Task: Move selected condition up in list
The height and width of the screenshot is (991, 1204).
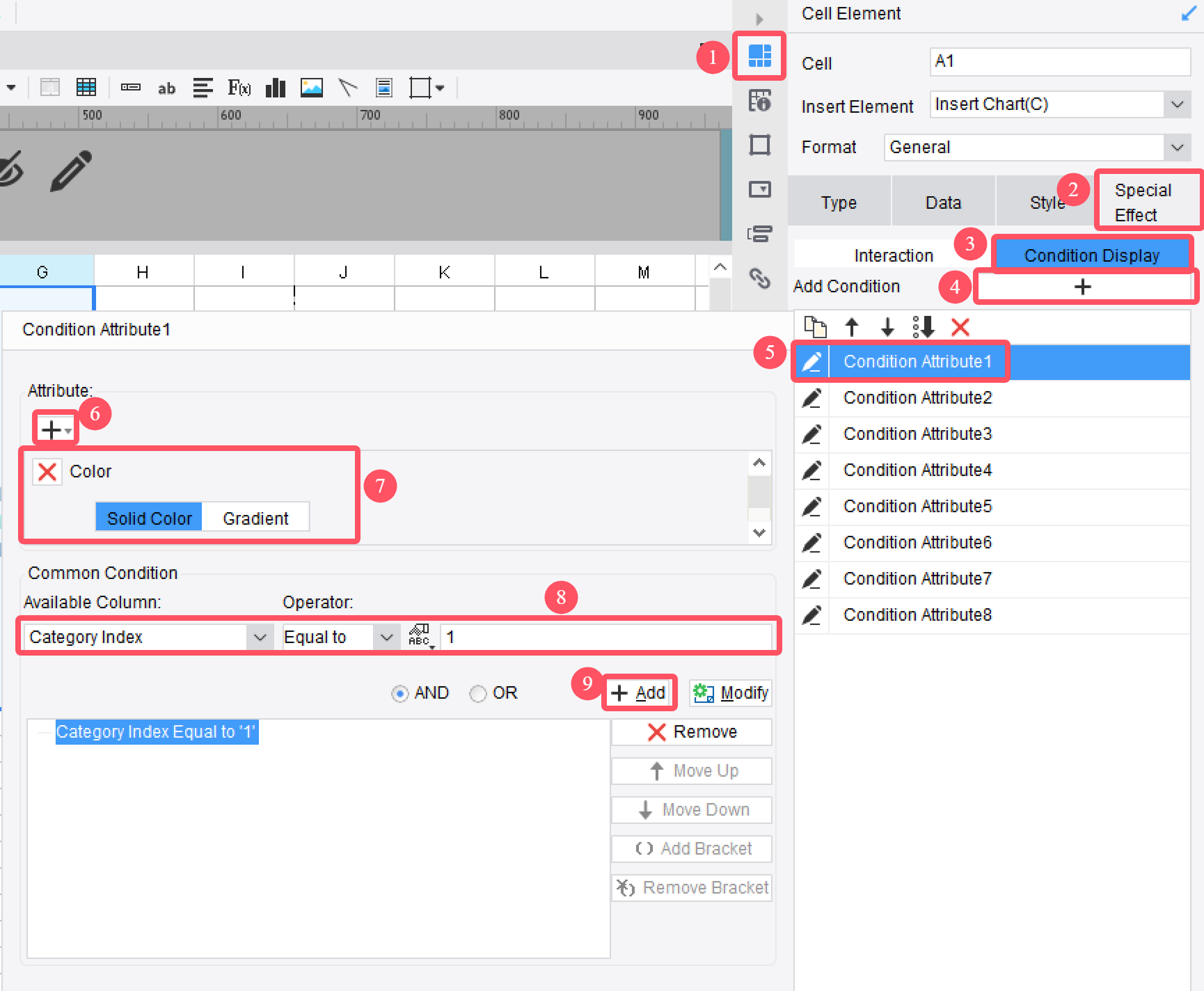Action: [x=852, y=327]
